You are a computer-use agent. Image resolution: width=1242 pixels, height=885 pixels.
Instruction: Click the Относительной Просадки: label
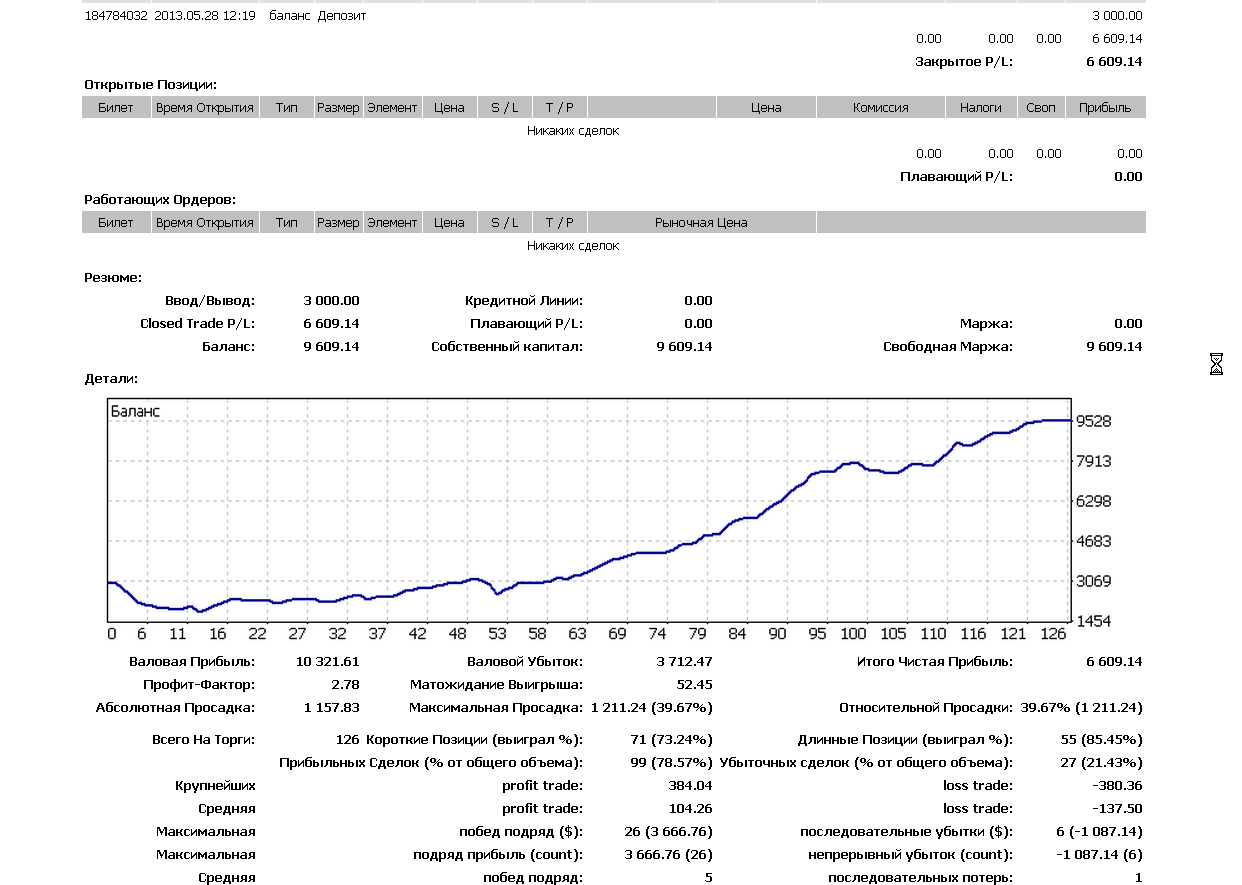(x=925, y=707)
